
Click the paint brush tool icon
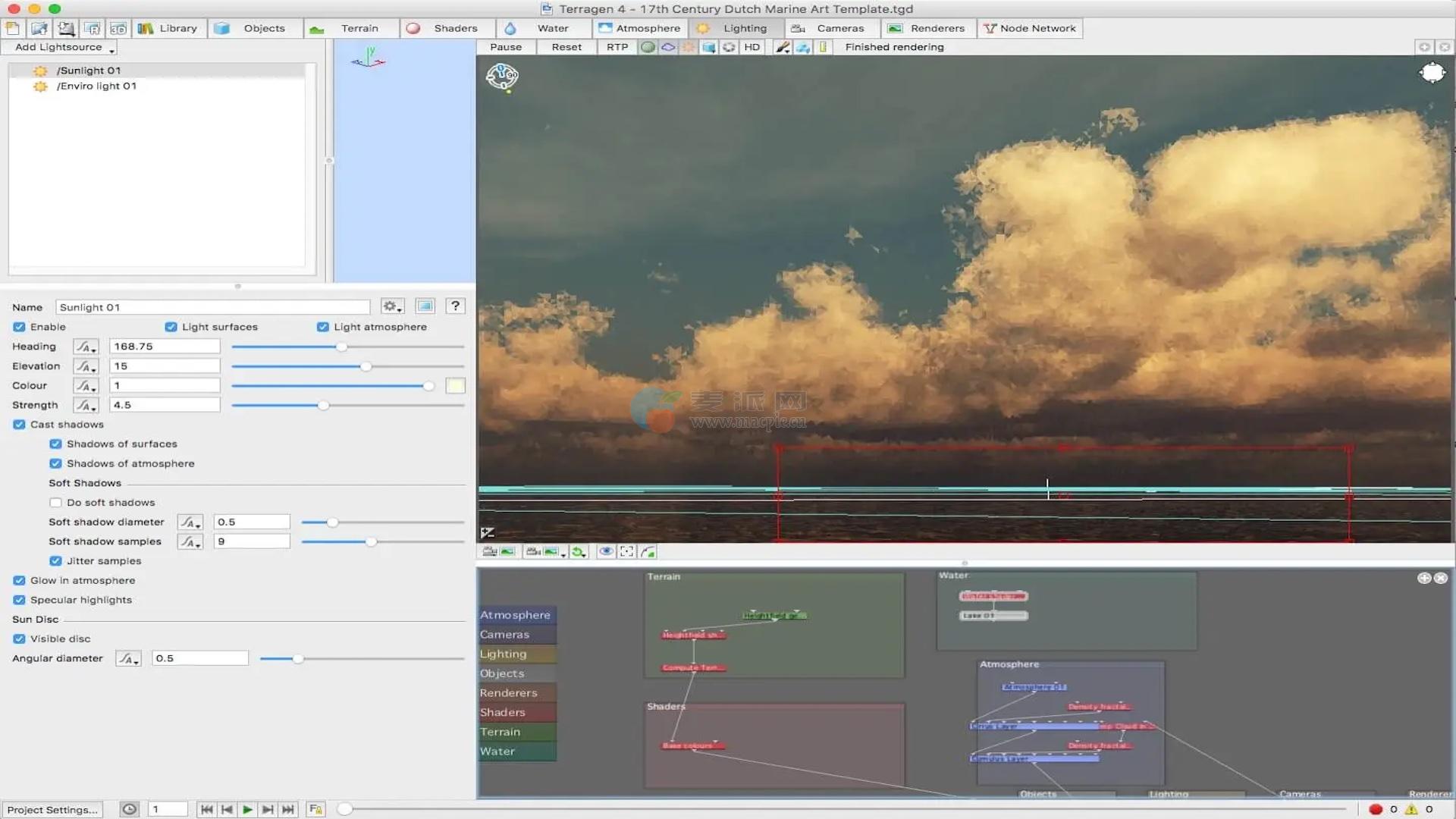pos(783,47)
